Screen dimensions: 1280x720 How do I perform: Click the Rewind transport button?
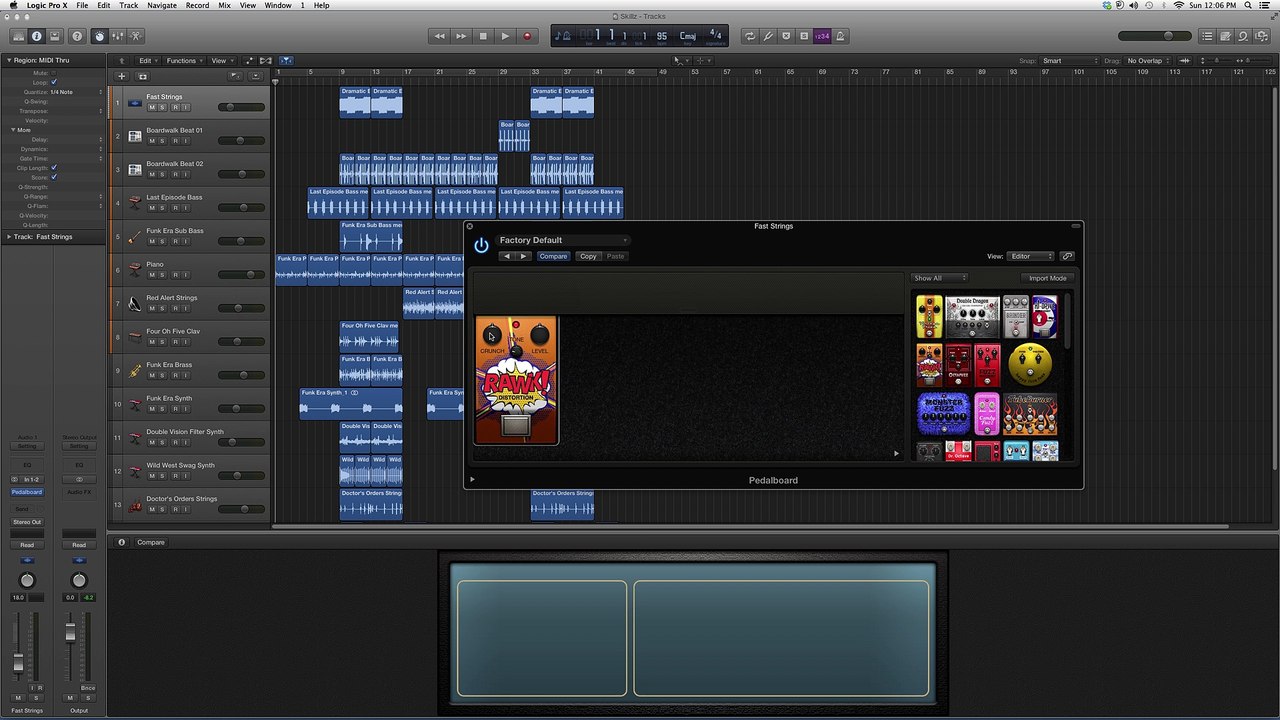coord(439,36)
